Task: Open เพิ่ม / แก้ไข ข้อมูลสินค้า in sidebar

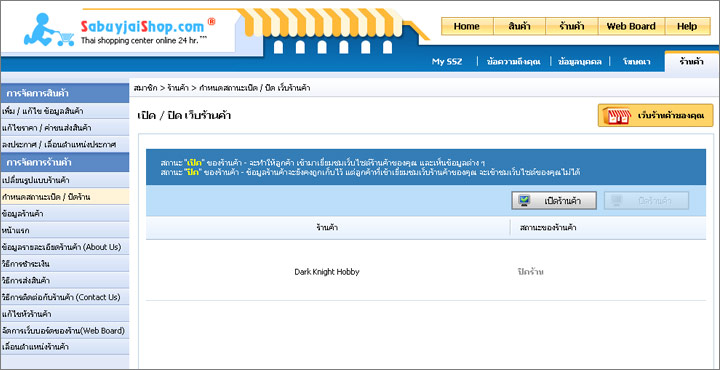Action: (64, 112)
